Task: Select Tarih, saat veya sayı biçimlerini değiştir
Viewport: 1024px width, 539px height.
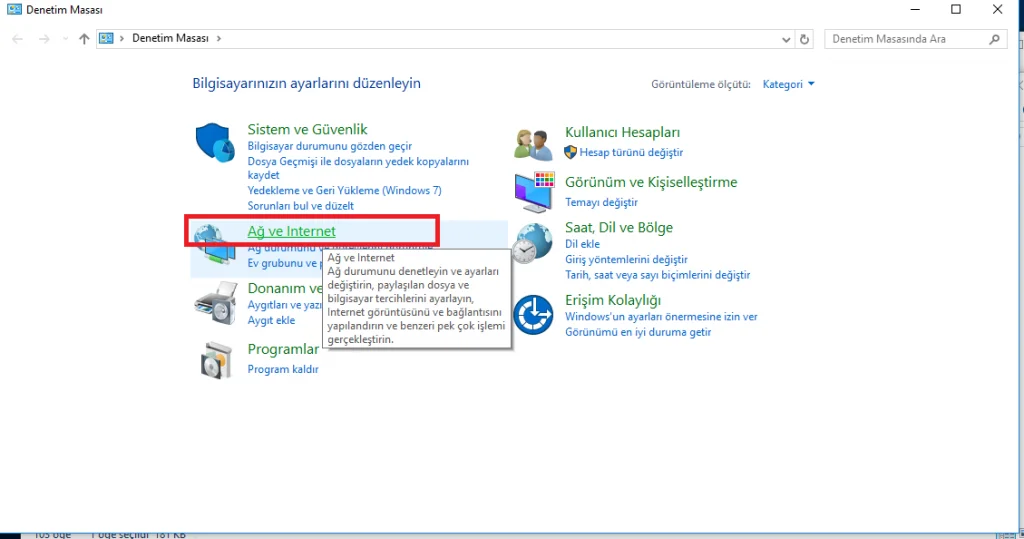Action: point(657,274)
